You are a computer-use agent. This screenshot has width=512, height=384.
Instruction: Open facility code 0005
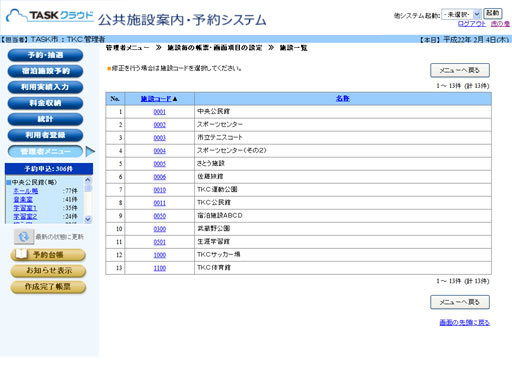(x=160, y=164)
